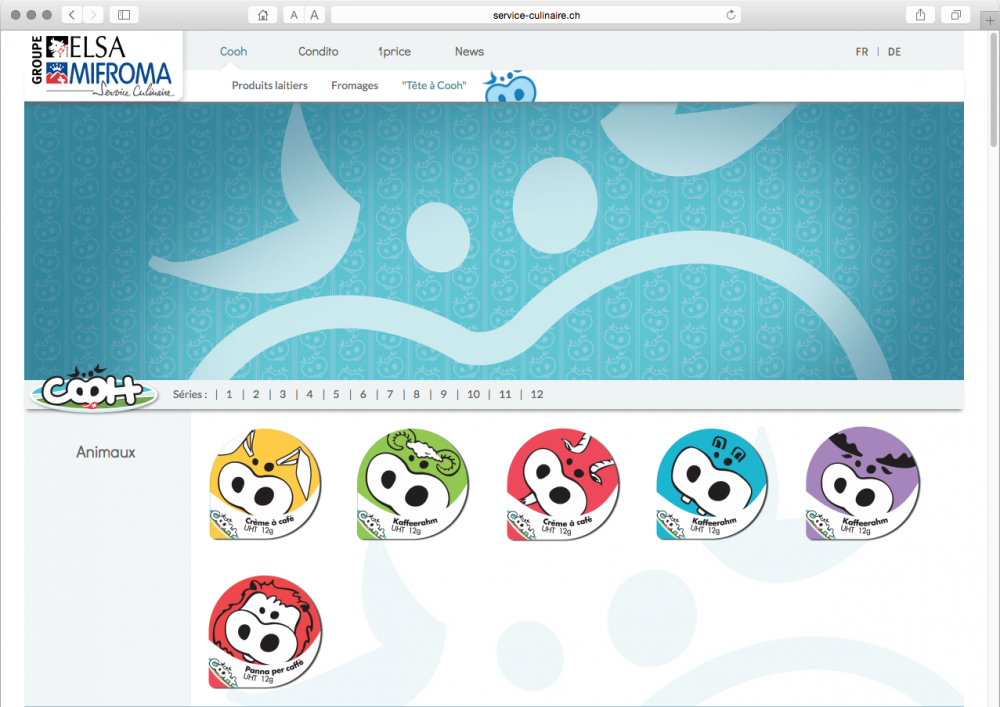
Task: Switch language to DE
Action: click(x=894, y=52)
